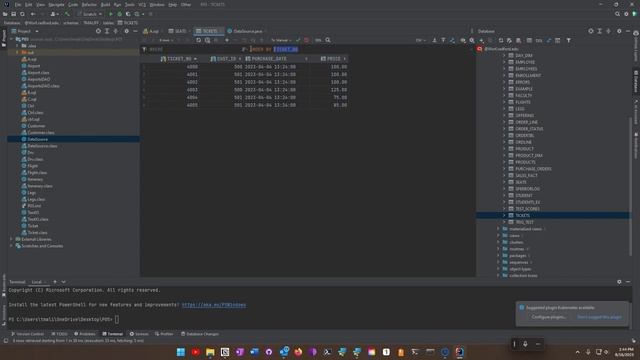Image resolution: width=640 pixels, height=360 pixels.
Task: Click the Debug bug icon in toolbar
Action: [120, 14]
